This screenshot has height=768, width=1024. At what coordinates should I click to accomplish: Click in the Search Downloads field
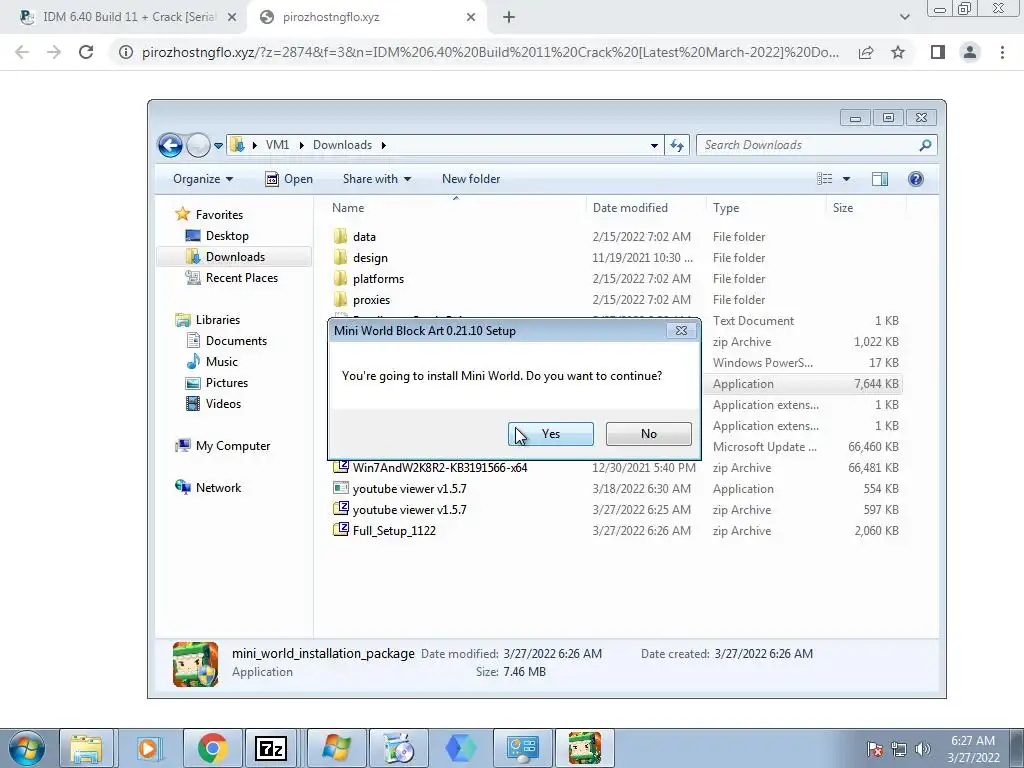[808, 145]
